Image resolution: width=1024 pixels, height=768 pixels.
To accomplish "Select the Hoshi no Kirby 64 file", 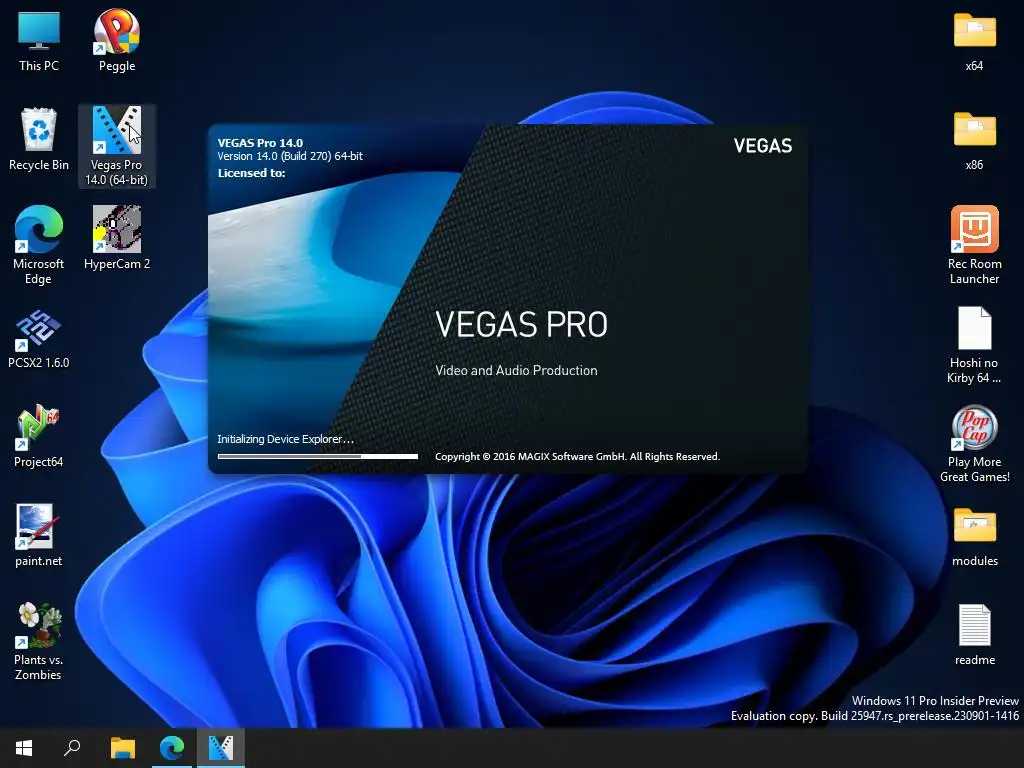I will pyautogui.click(x=974, y=345).
